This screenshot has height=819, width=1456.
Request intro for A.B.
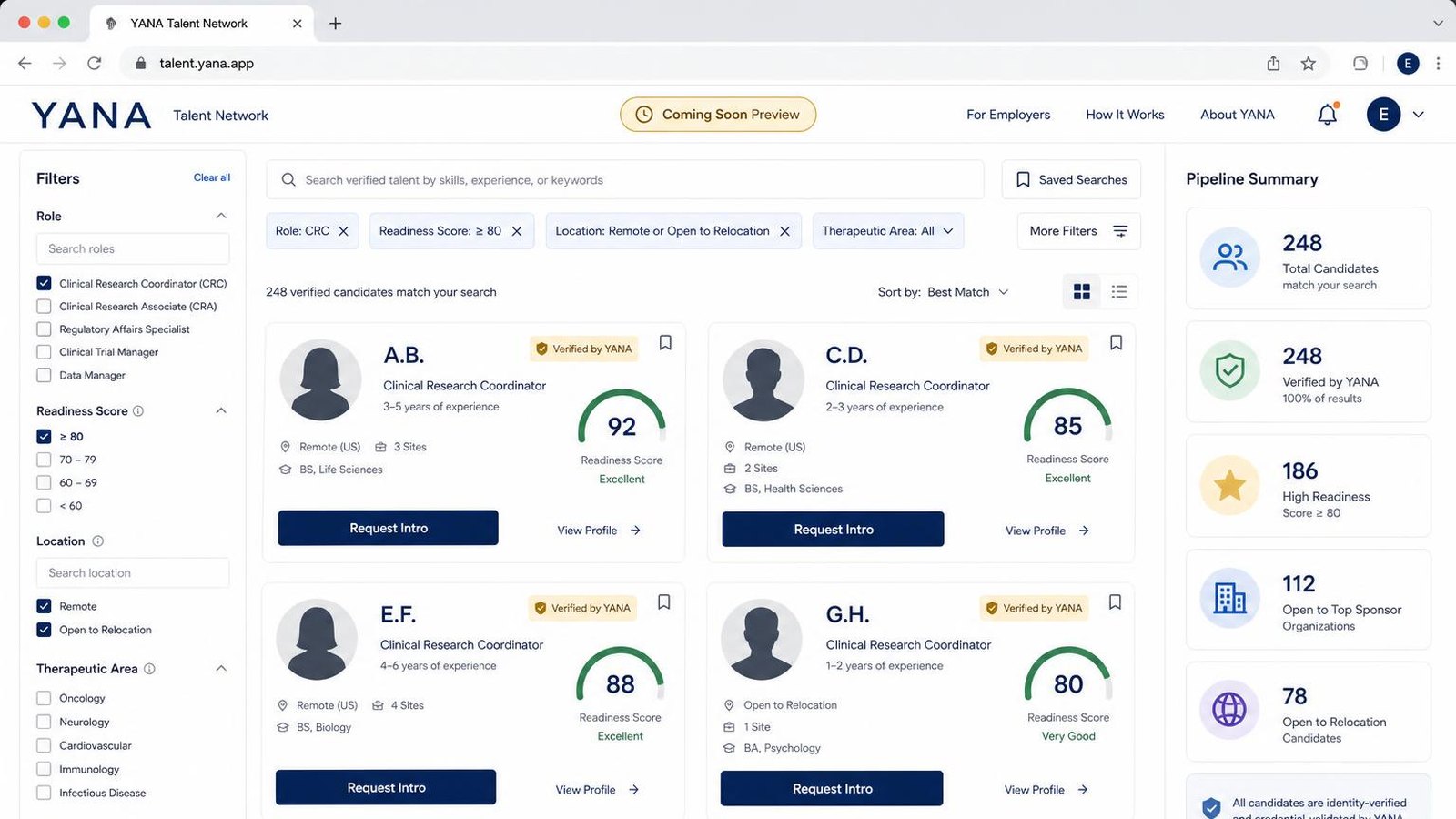[x=389, y=528]
